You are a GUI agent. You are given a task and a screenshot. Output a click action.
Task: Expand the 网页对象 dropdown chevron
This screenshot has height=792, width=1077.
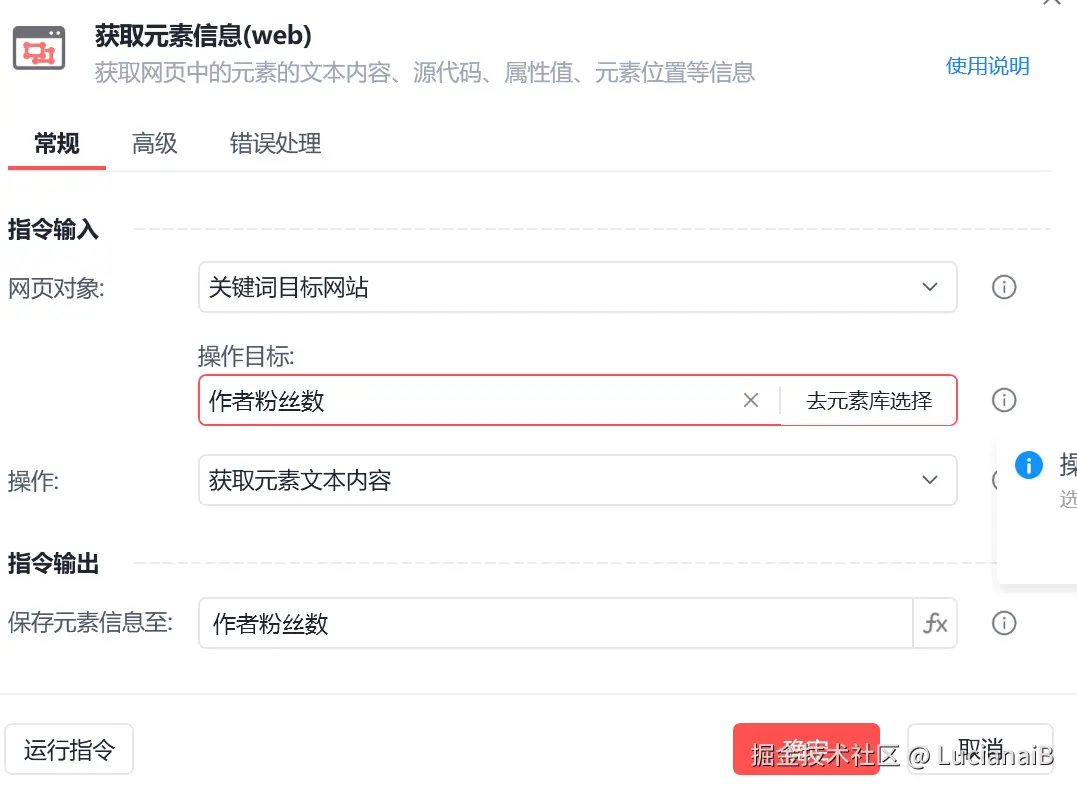coord(929,287)
